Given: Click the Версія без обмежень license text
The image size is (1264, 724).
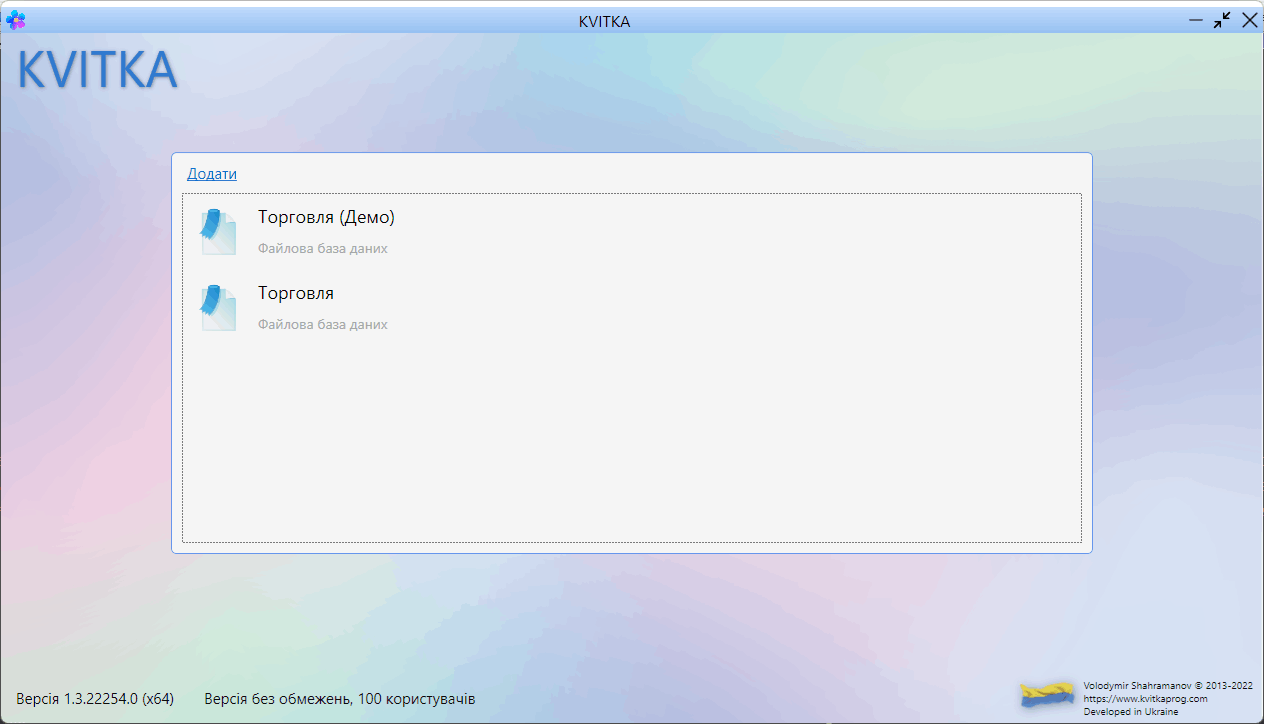Looking at the screenshot, I should click(340, 698).
